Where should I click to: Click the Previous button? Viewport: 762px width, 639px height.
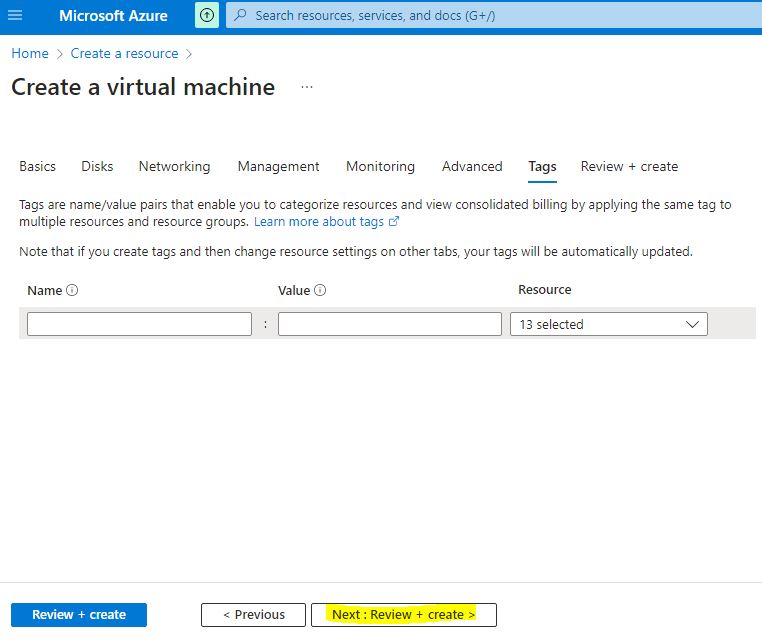coord(253,615)
